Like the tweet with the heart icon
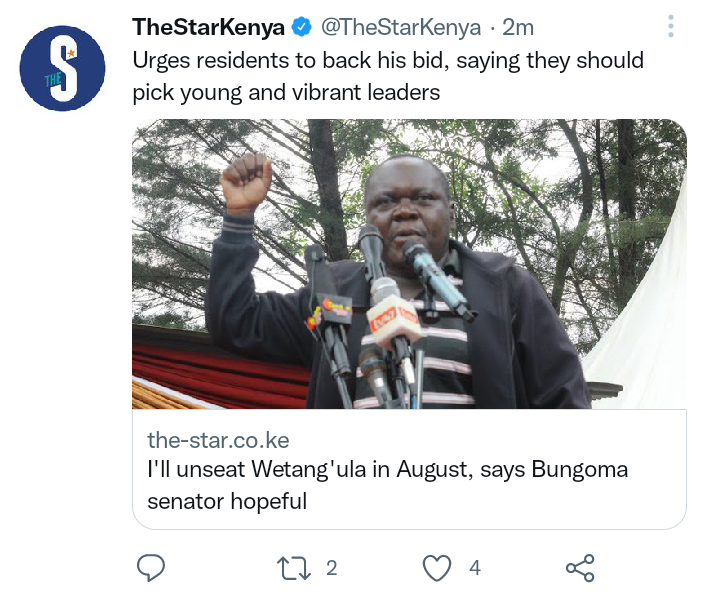 tap(437, 568)
